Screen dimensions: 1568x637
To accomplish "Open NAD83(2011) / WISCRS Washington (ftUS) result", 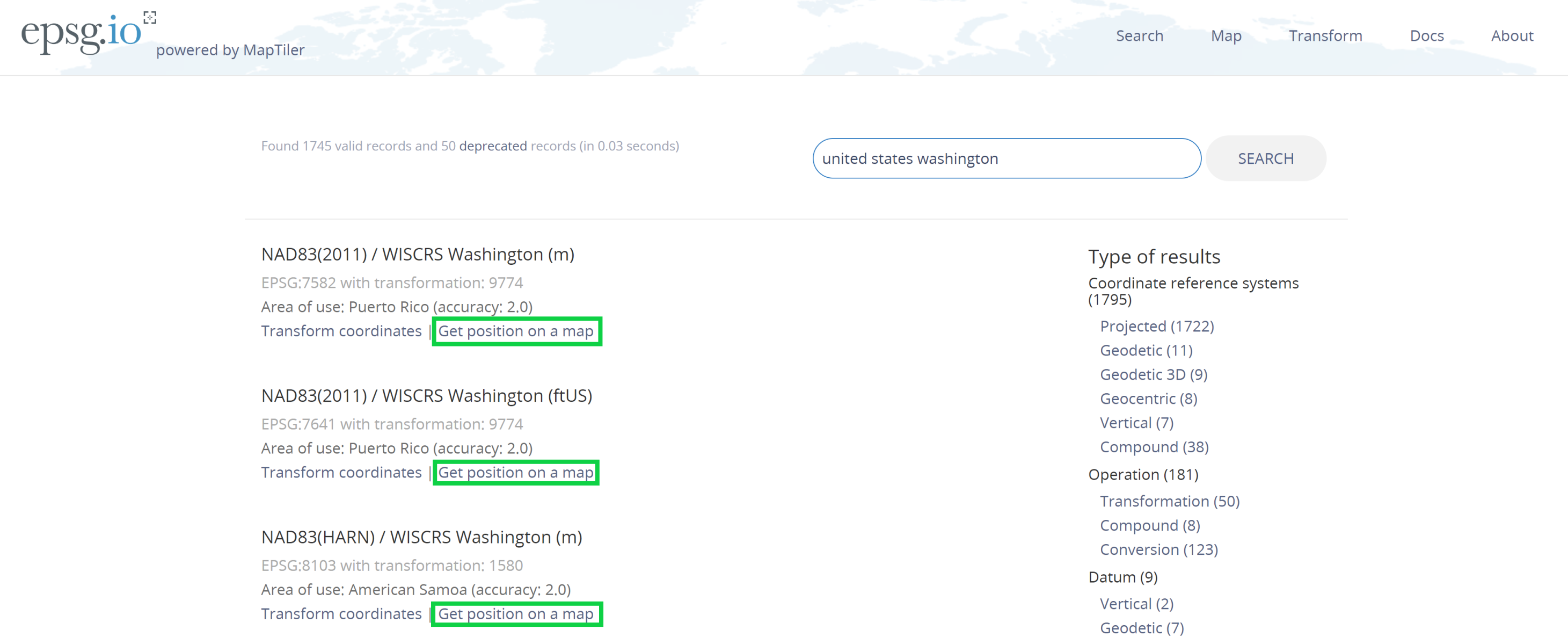I will (426, 396).
